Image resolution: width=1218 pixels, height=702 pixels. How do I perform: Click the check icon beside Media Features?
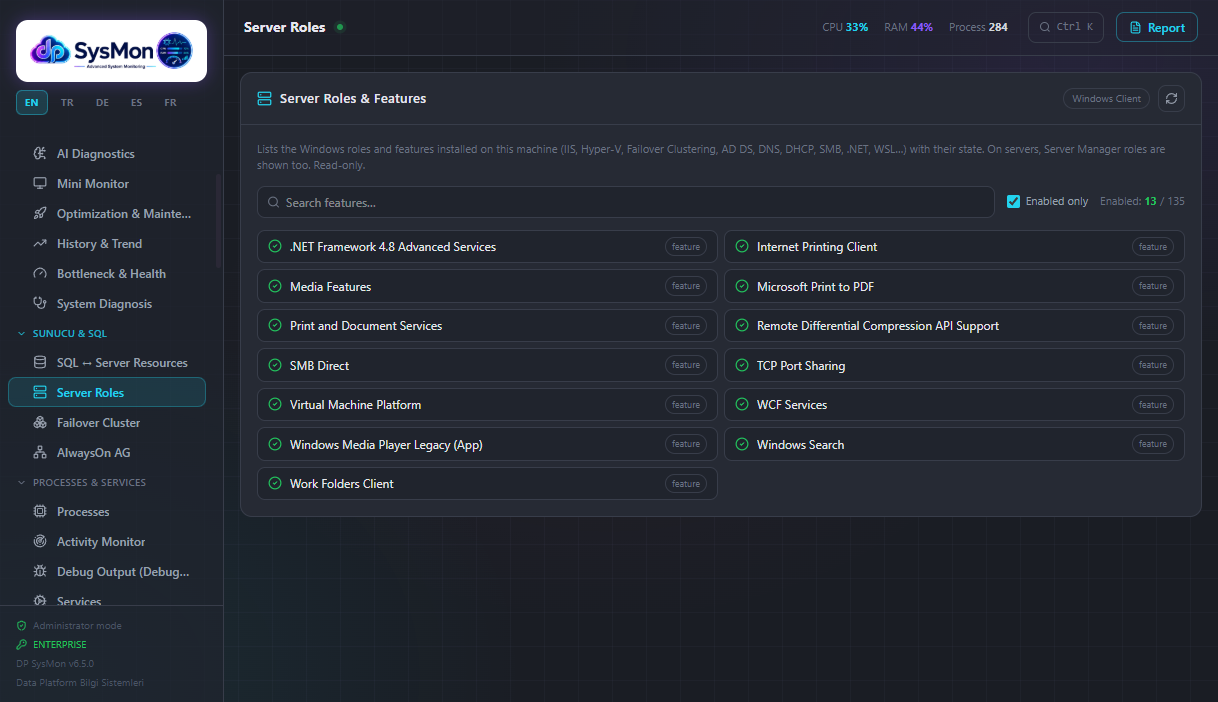click(275, 286)
